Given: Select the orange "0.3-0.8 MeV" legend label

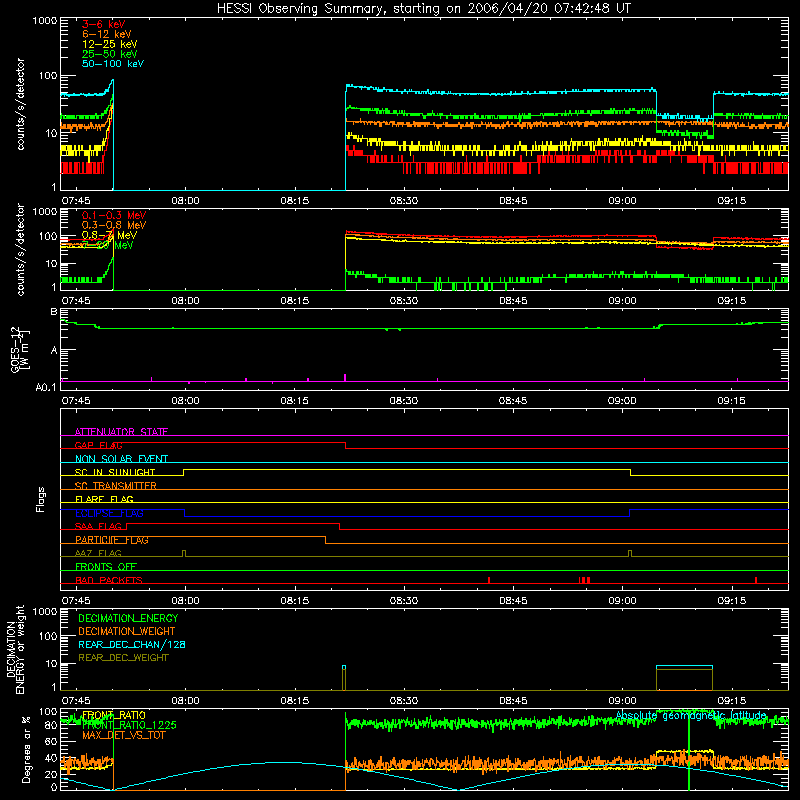Looking at the screenshot, I should point(114,225).
